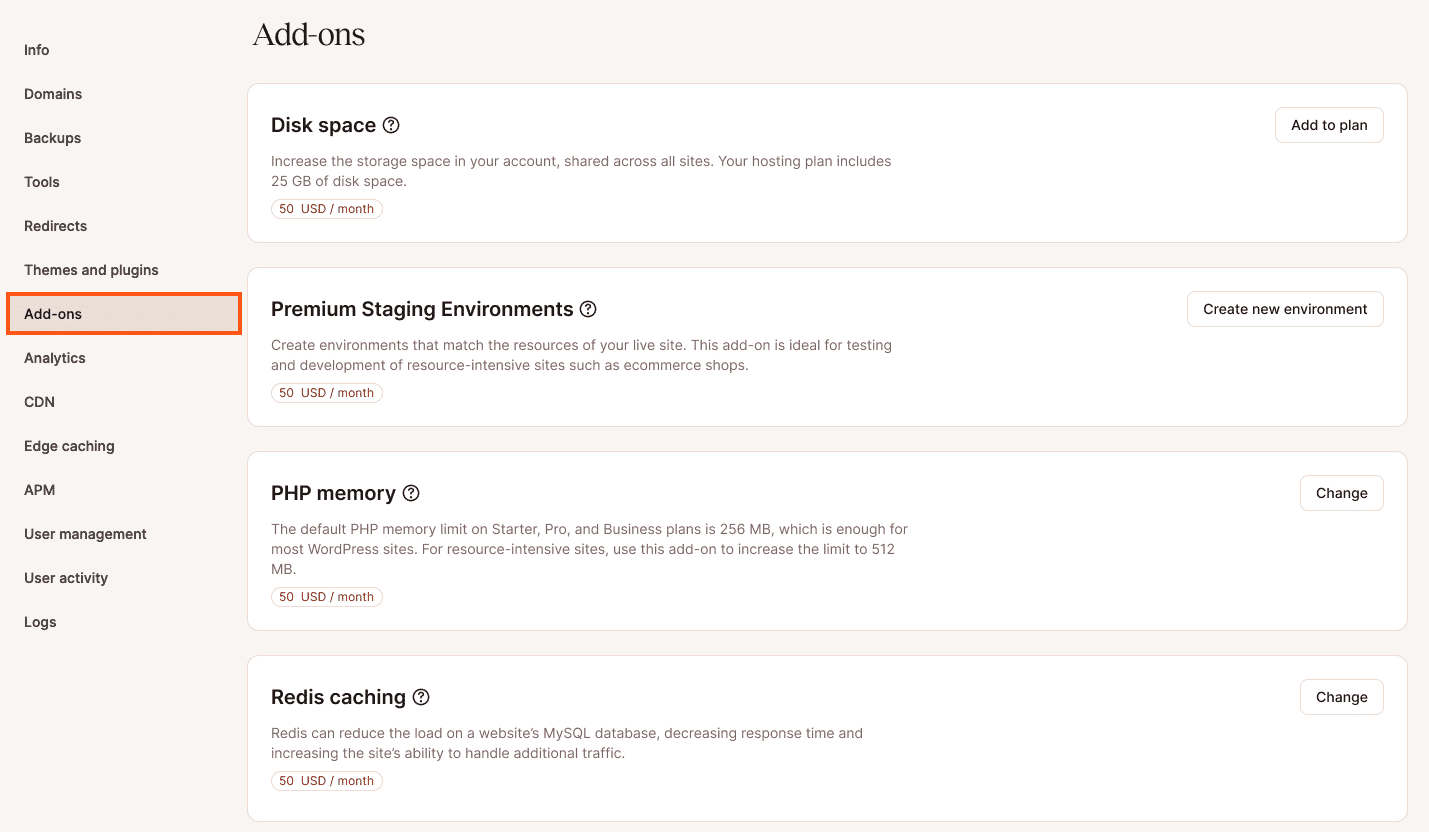The image size is (1429, 832).
Task: Open Premium Staging Environments help tooltip icon
Action: pos(588,309)
